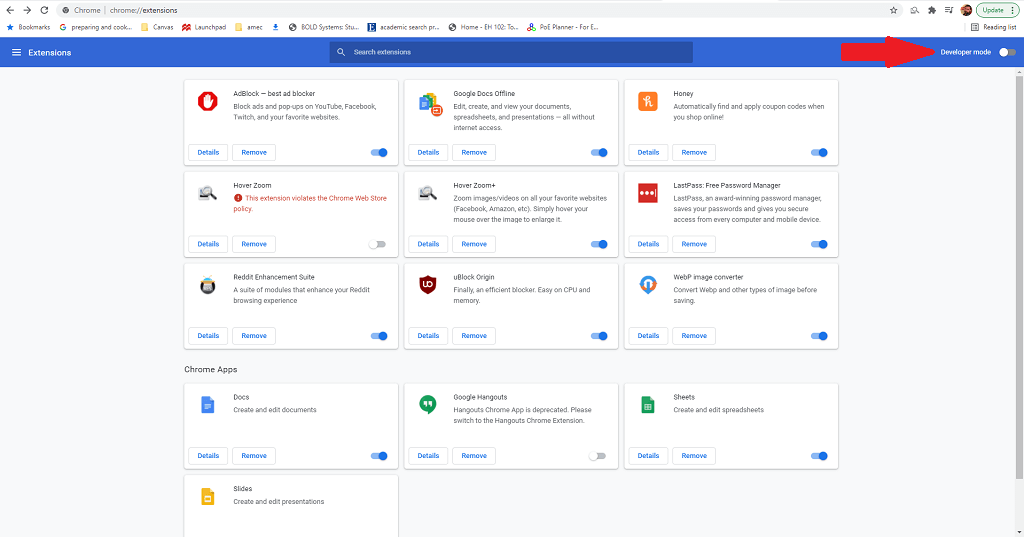The image size is (1024, 537).
Task: Open Details for Google Docs Offline
Action: pyautogui.click(x=428, y=152)
